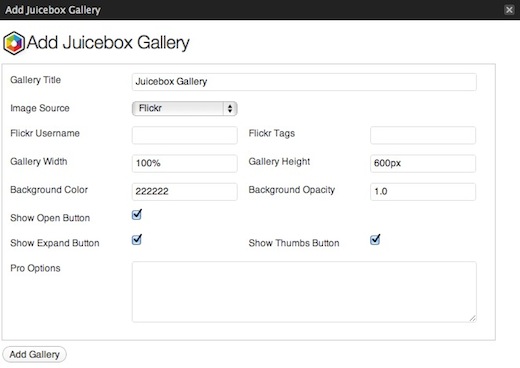Click the Background Opacity field with 1.0
This screenshot has height=368, width=520.
pyautogui.click(x=423, y=192)
